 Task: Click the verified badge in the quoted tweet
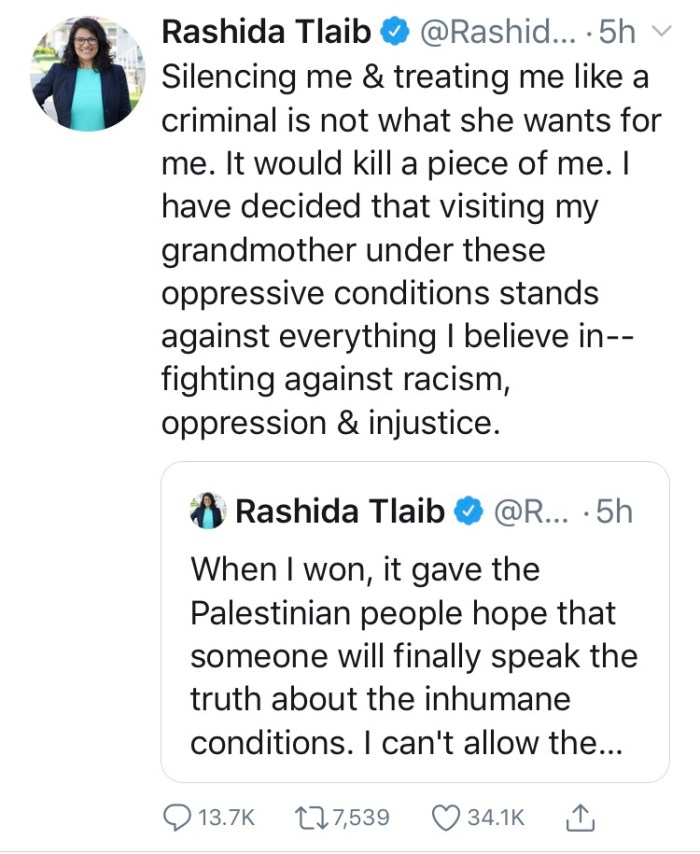coord(467,513)
